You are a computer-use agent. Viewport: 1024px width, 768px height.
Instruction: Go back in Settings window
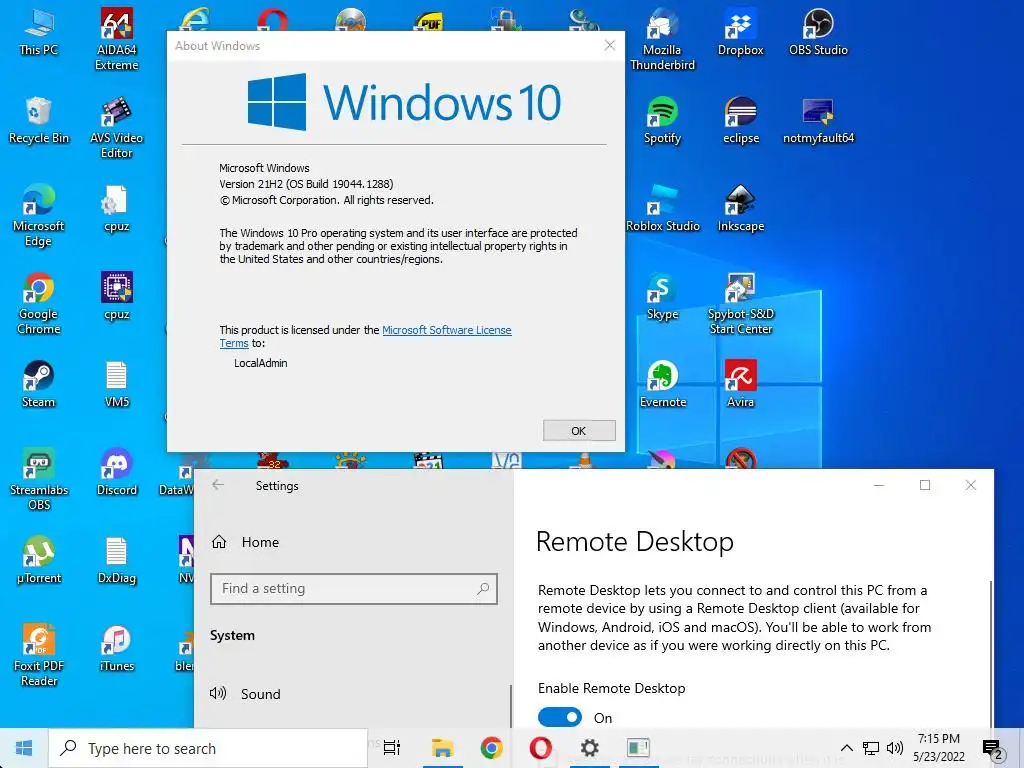(x=218, y=485)
